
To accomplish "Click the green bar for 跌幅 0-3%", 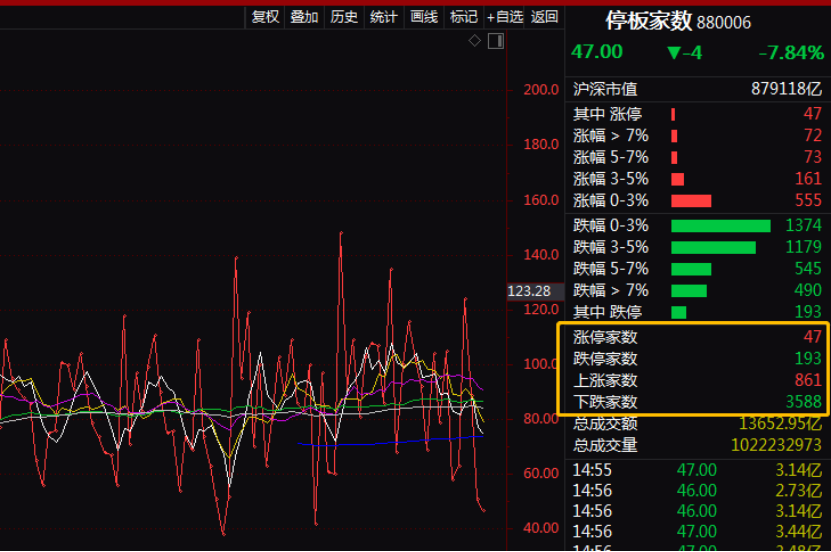I will 720,226.
